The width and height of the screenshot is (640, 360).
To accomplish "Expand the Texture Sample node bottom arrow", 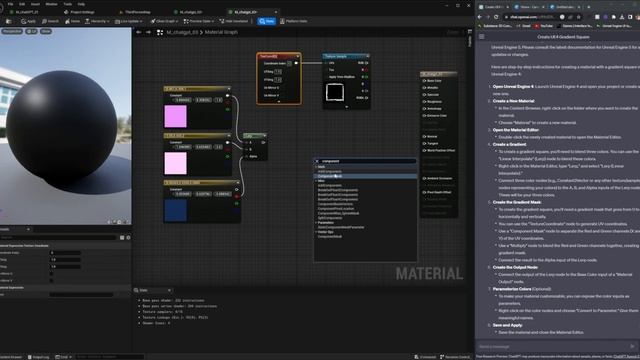I will click(347, 107).
